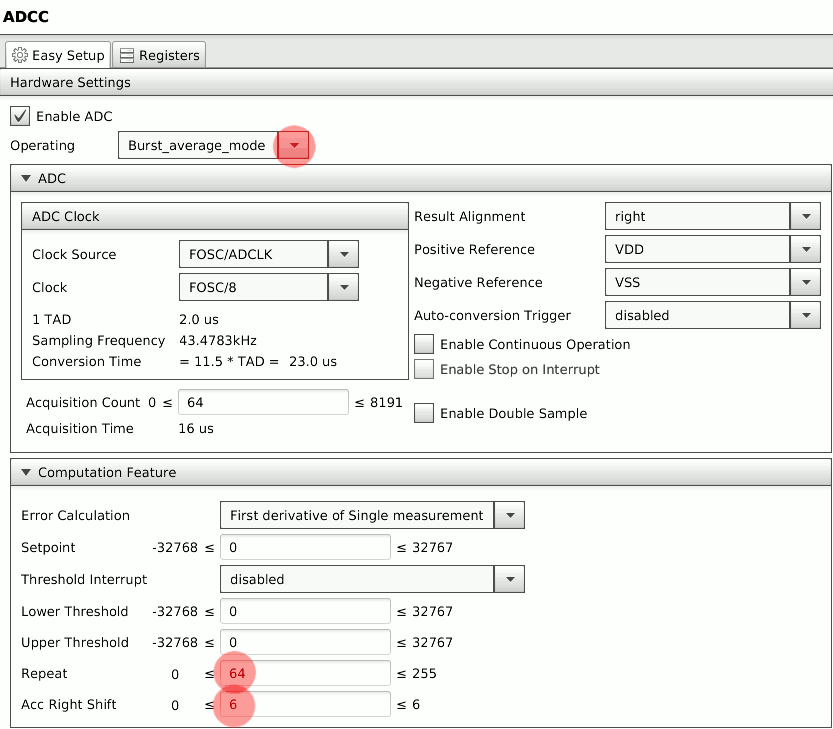Change the Positive Reference dropdown
This screenshot has height=729, width=833.
[x=804, y=250]
